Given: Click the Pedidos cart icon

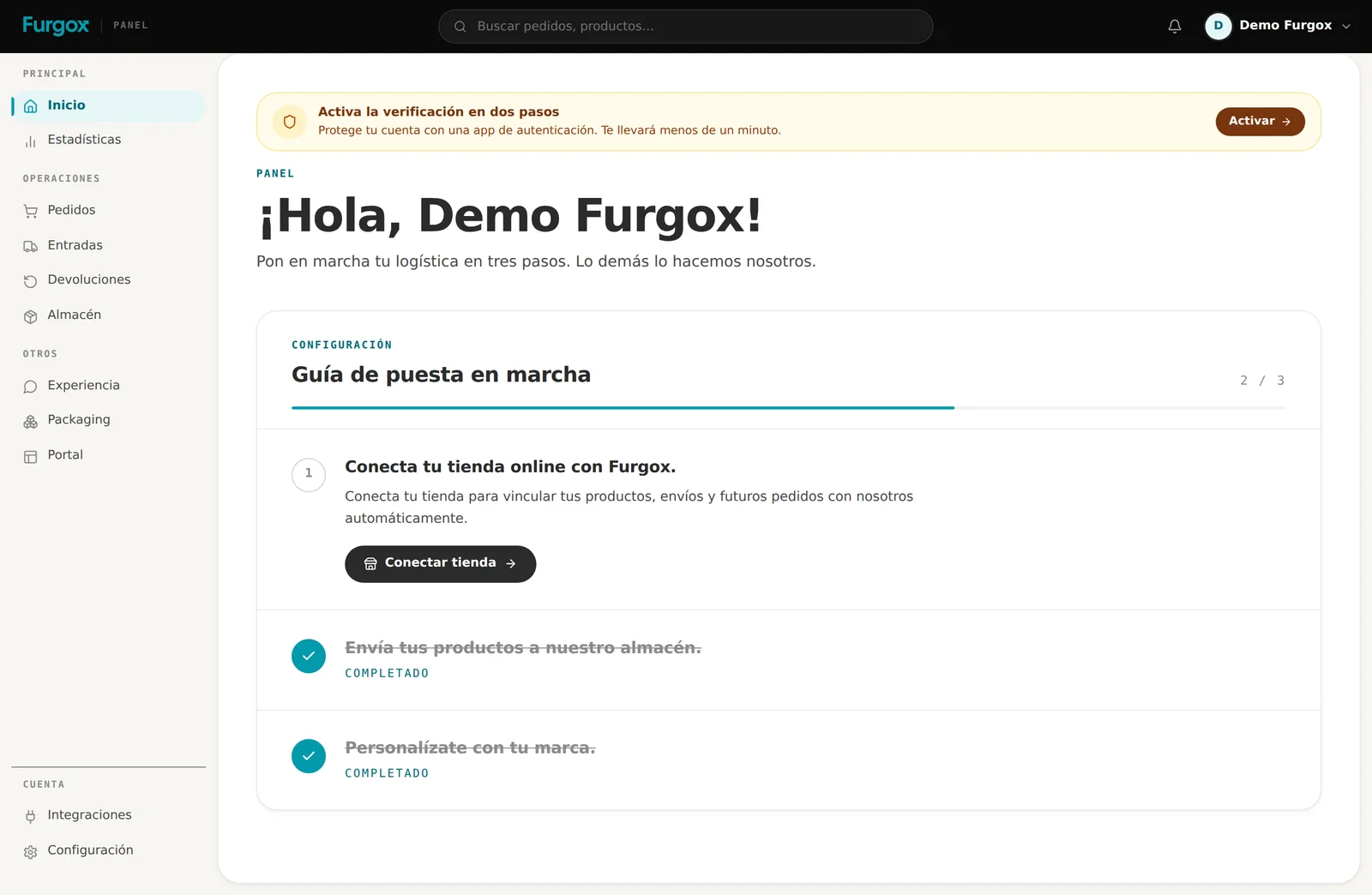Looking at the screenshot, I should [x=31, y=211].
